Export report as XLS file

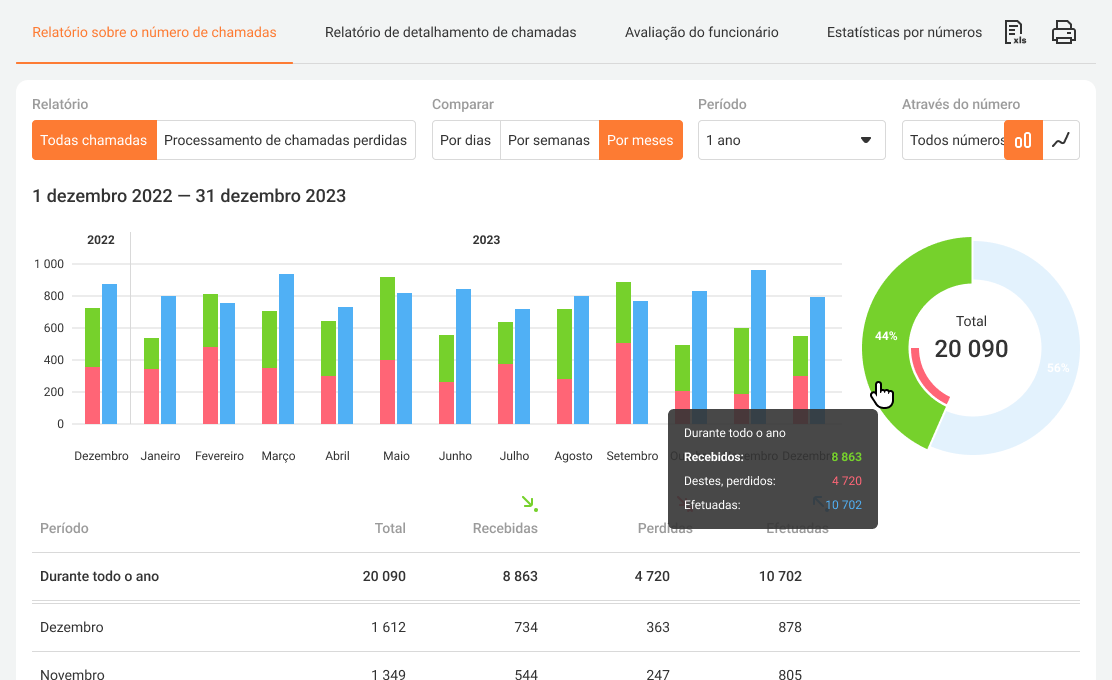(1015, 33)
